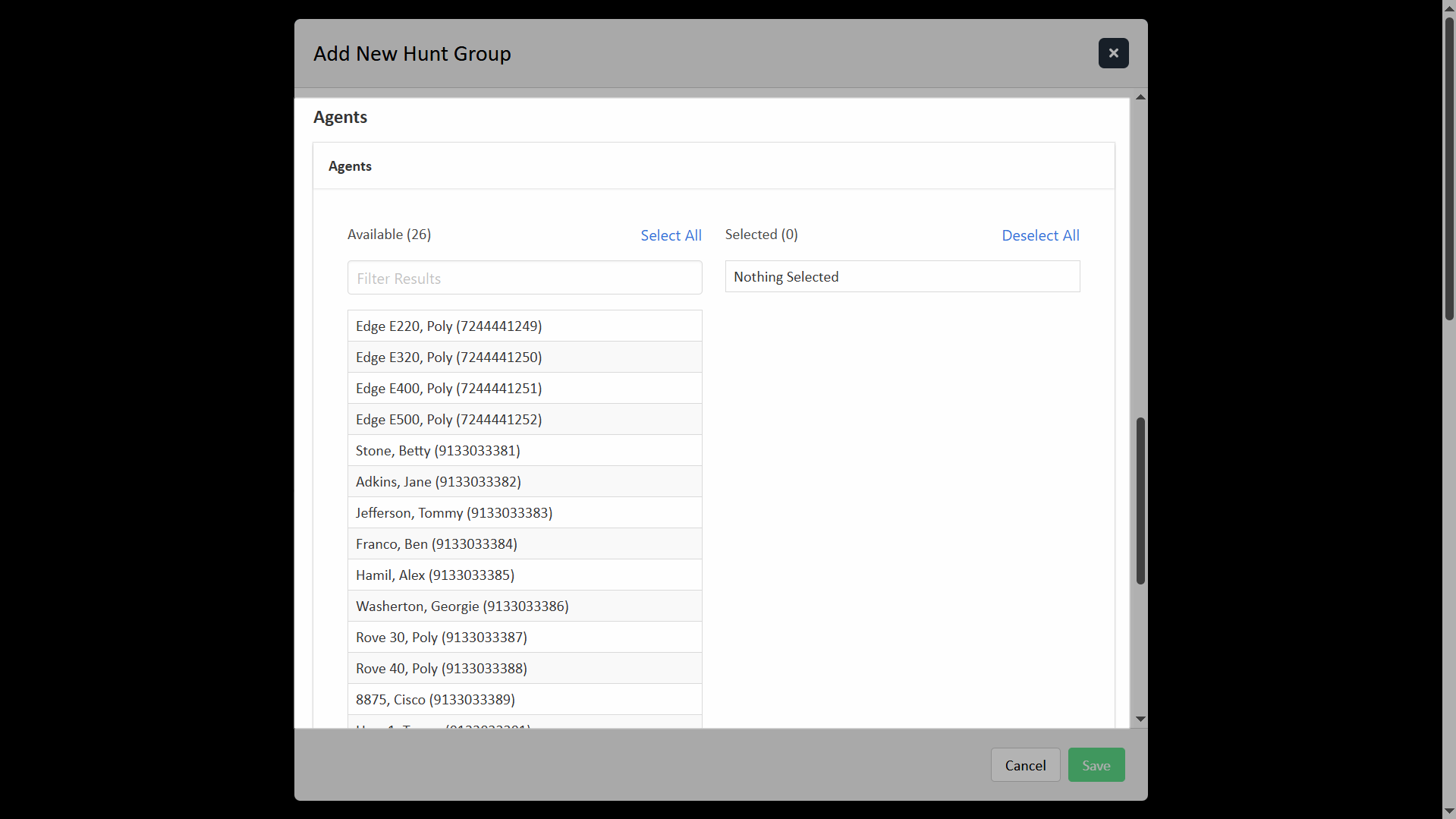Pick Adkins, Jane in the agent list
Viewport: 1456px width, 819px height.
[524, 481]
